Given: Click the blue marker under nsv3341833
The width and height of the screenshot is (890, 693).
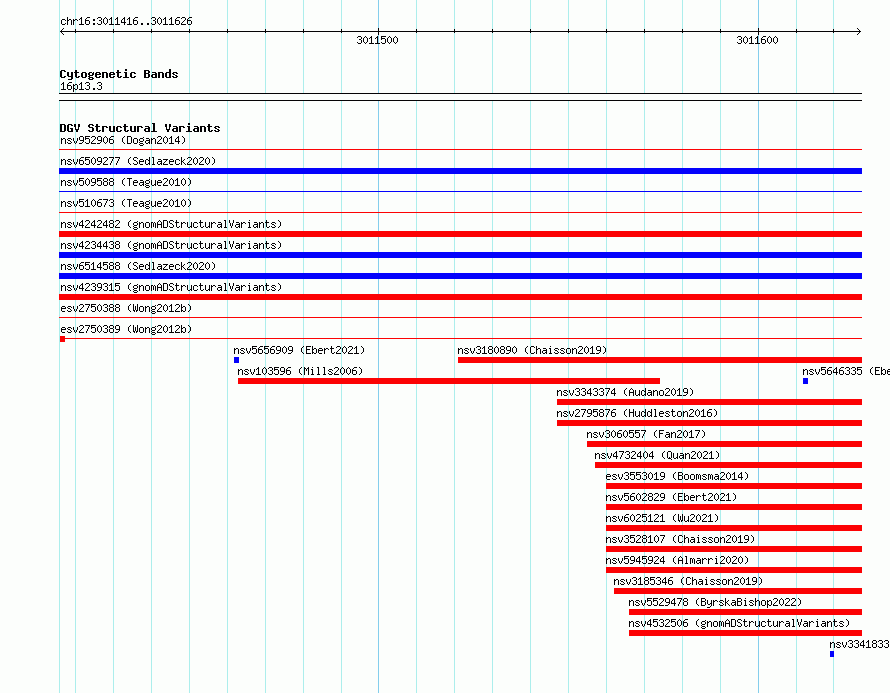Looking at the screenshot, I should (832, 654).
